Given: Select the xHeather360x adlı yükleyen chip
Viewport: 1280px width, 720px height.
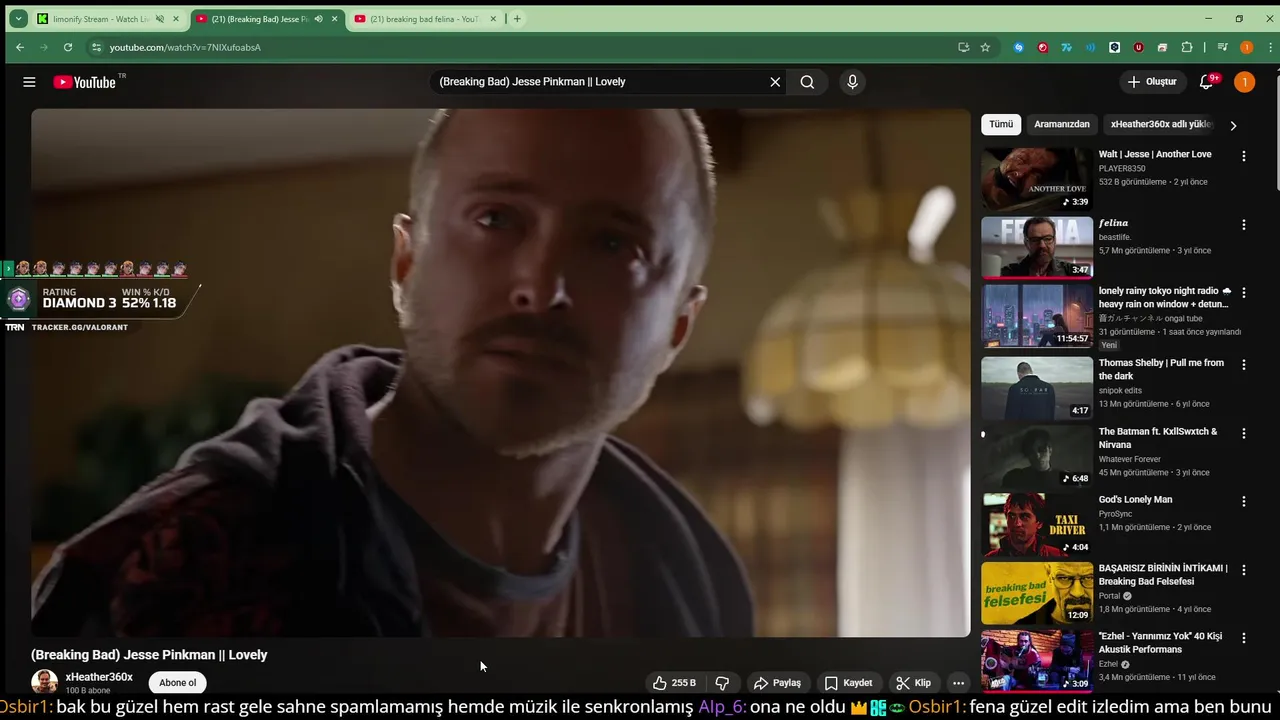Looking at the screenshot, I should (x=1161, y=124).
